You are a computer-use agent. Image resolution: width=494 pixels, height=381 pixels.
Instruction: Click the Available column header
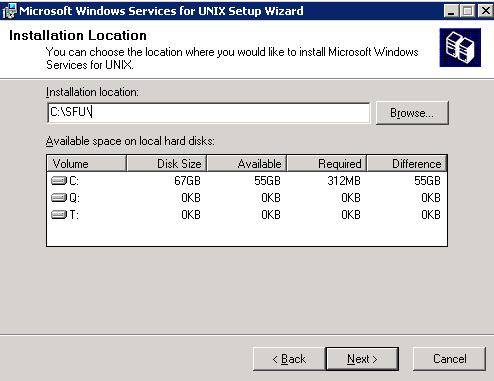click(247, 163)
